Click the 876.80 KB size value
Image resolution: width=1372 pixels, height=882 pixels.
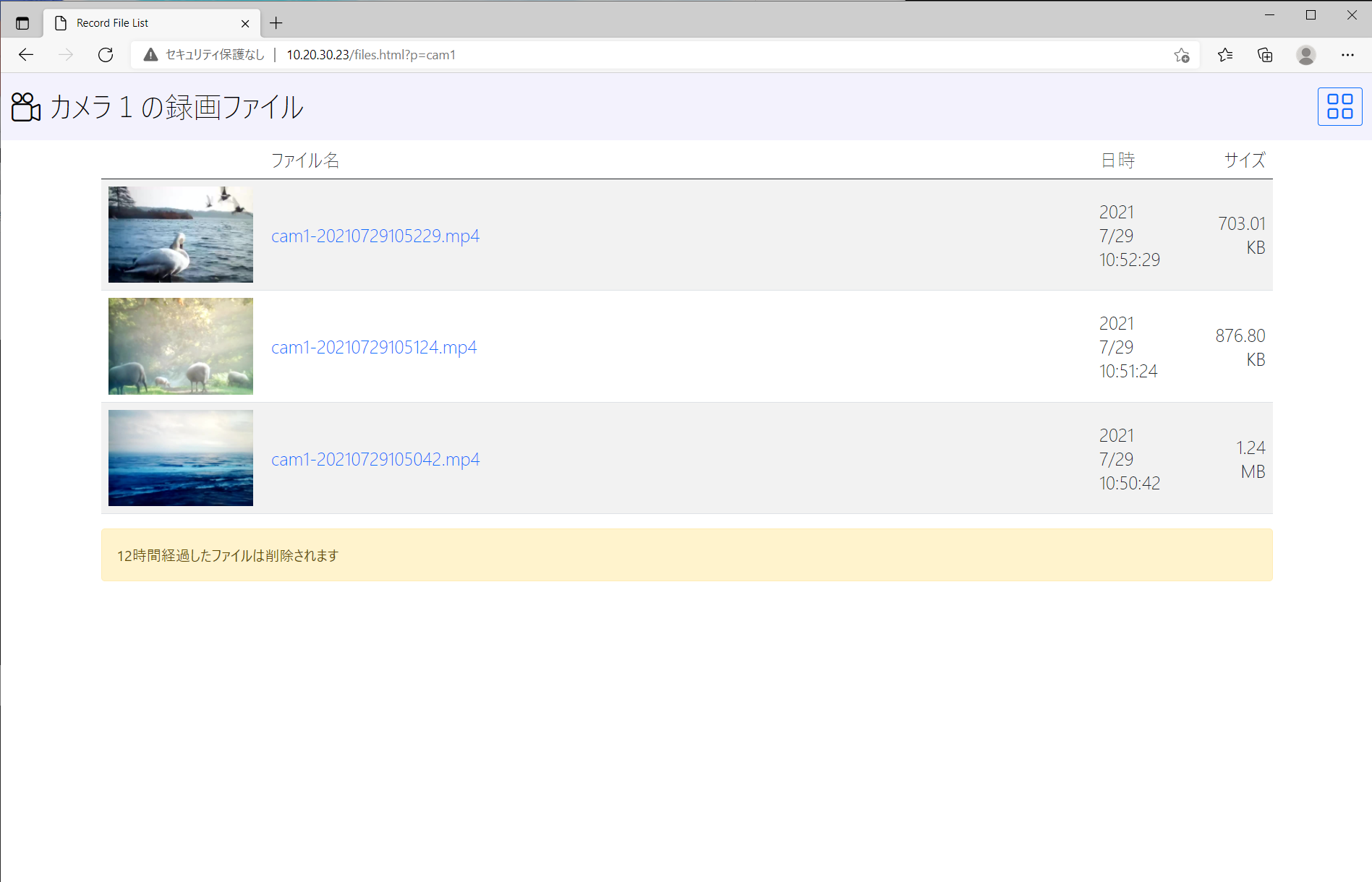tap(1240, 347)
